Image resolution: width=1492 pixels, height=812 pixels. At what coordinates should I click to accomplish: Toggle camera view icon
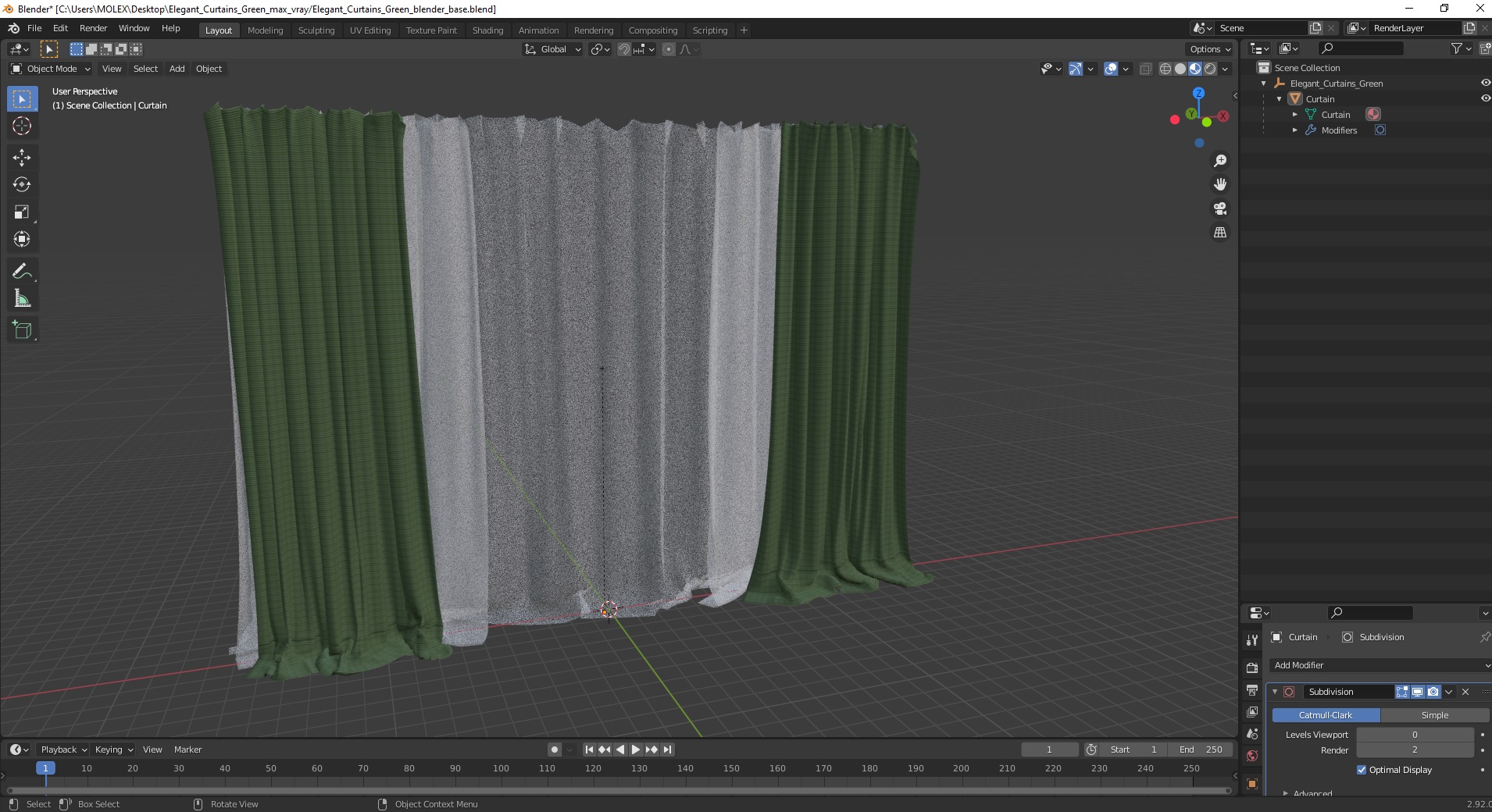(1220, 208)
